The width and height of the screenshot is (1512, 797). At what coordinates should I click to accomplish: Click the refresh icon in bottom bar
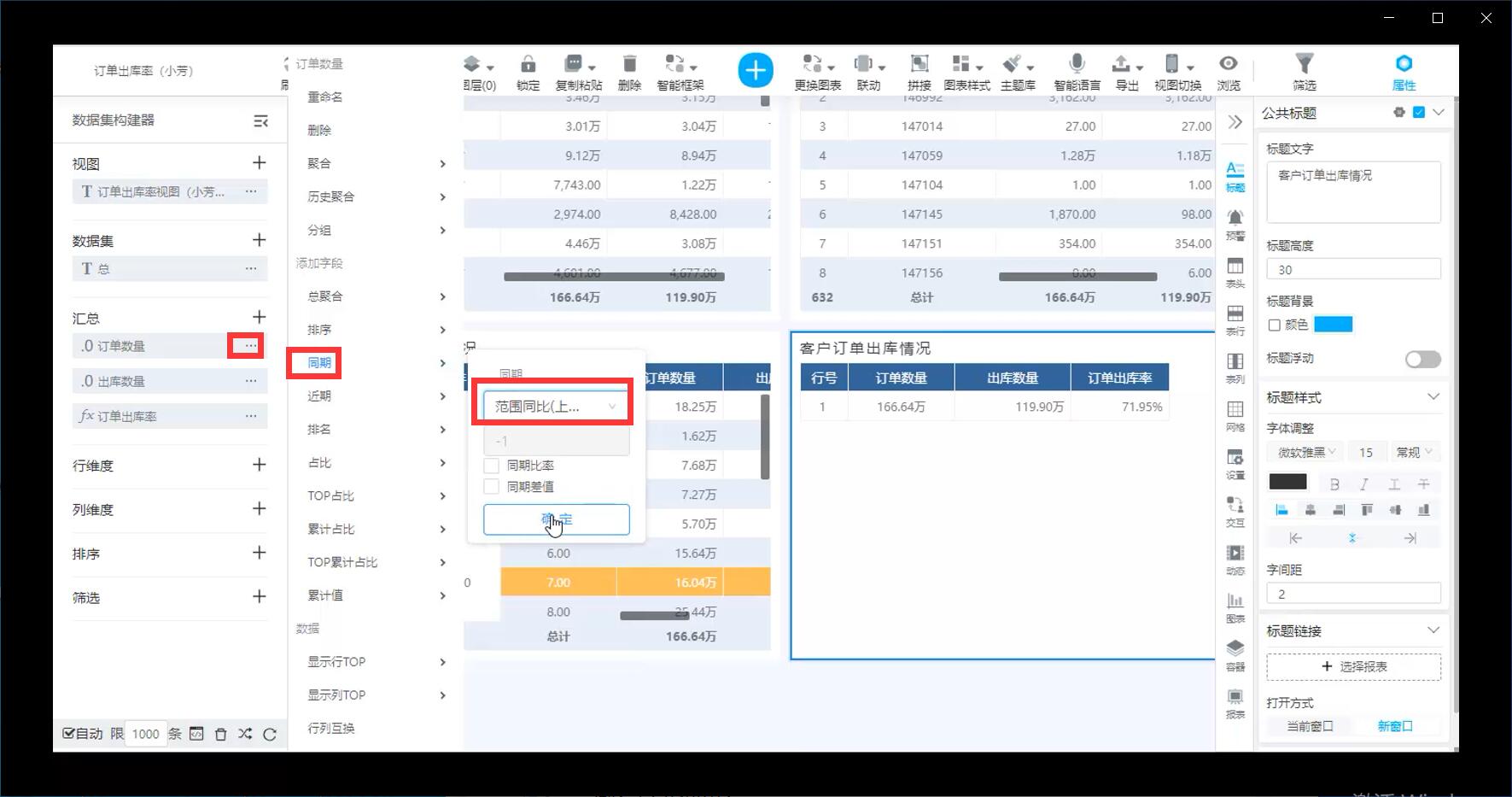pos(270,734)
